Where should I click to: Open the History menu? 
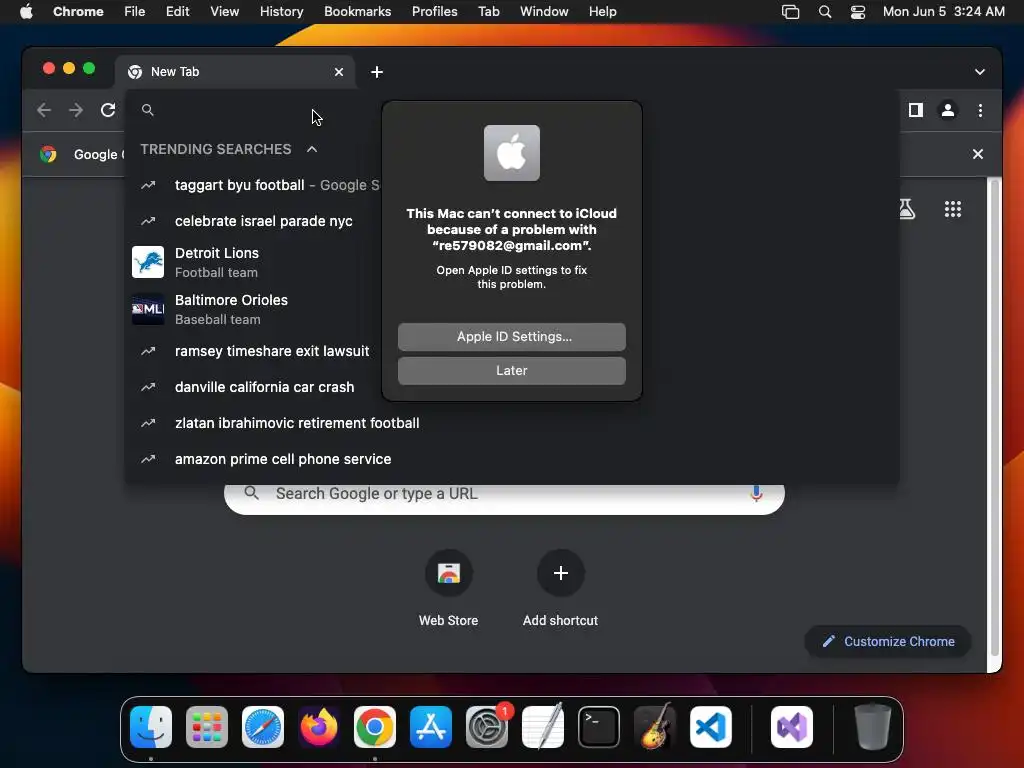click(281, 11)
